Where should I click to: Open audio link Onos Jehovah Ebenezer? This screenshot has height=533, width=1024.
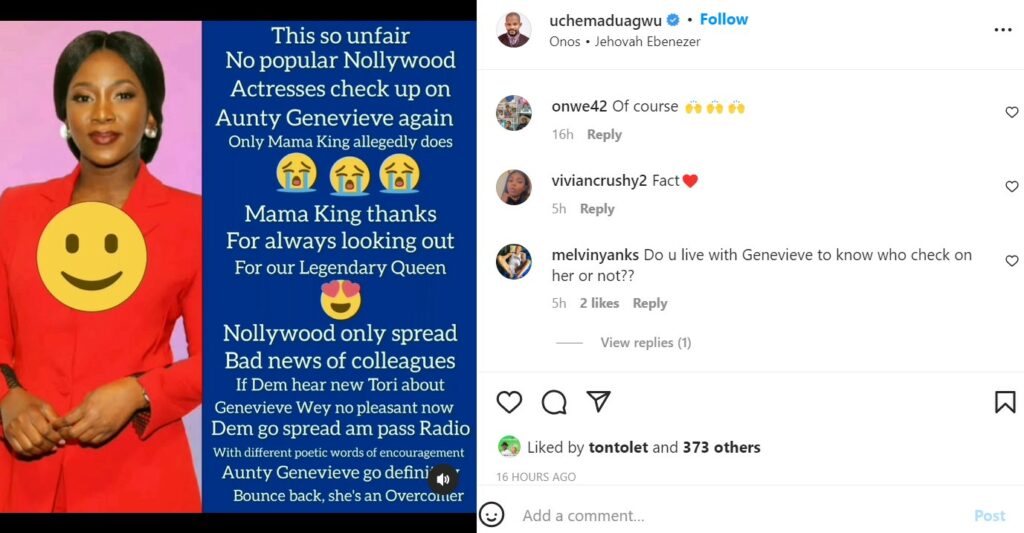pyautogui.click(x=625, y=41)
